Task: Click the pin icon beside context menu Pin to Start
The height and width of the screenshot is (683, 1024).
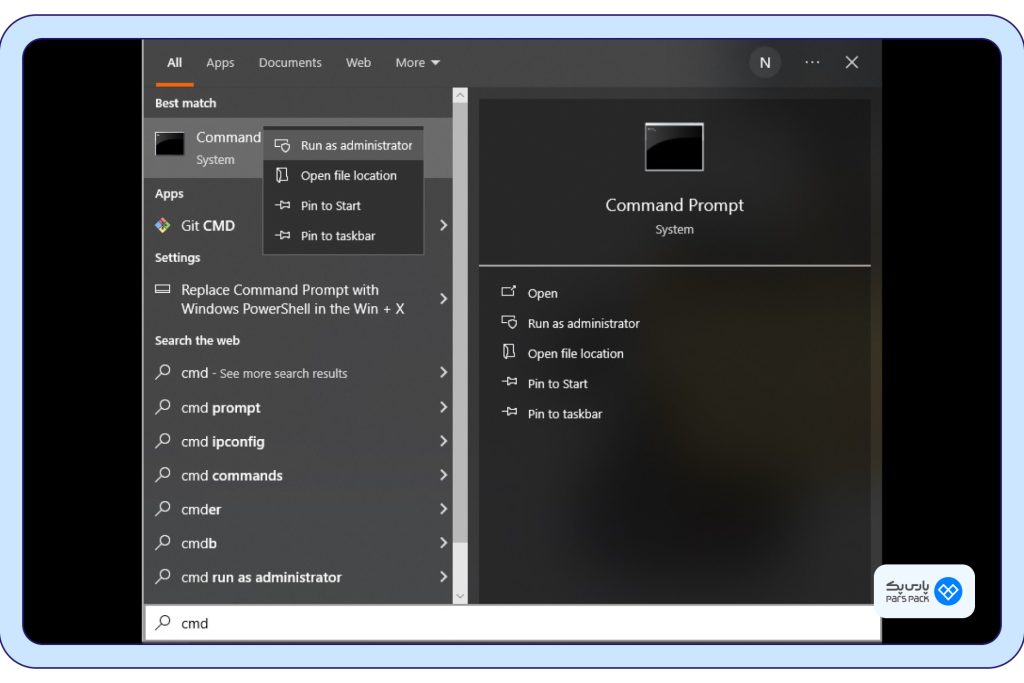Action: [x=282, y=205]
